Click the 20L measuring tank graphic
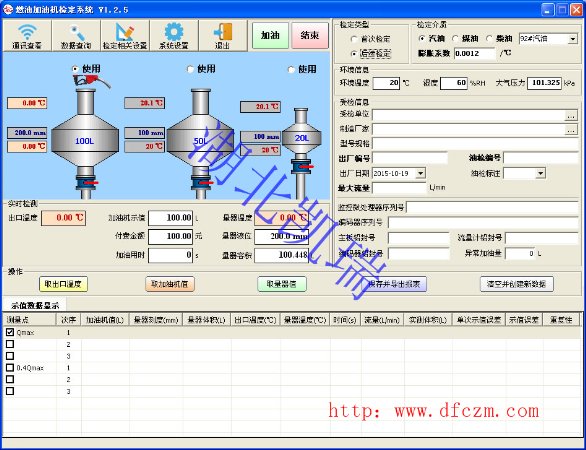The height and width of the screenshot is (450, 586). [x=301, y=150]
